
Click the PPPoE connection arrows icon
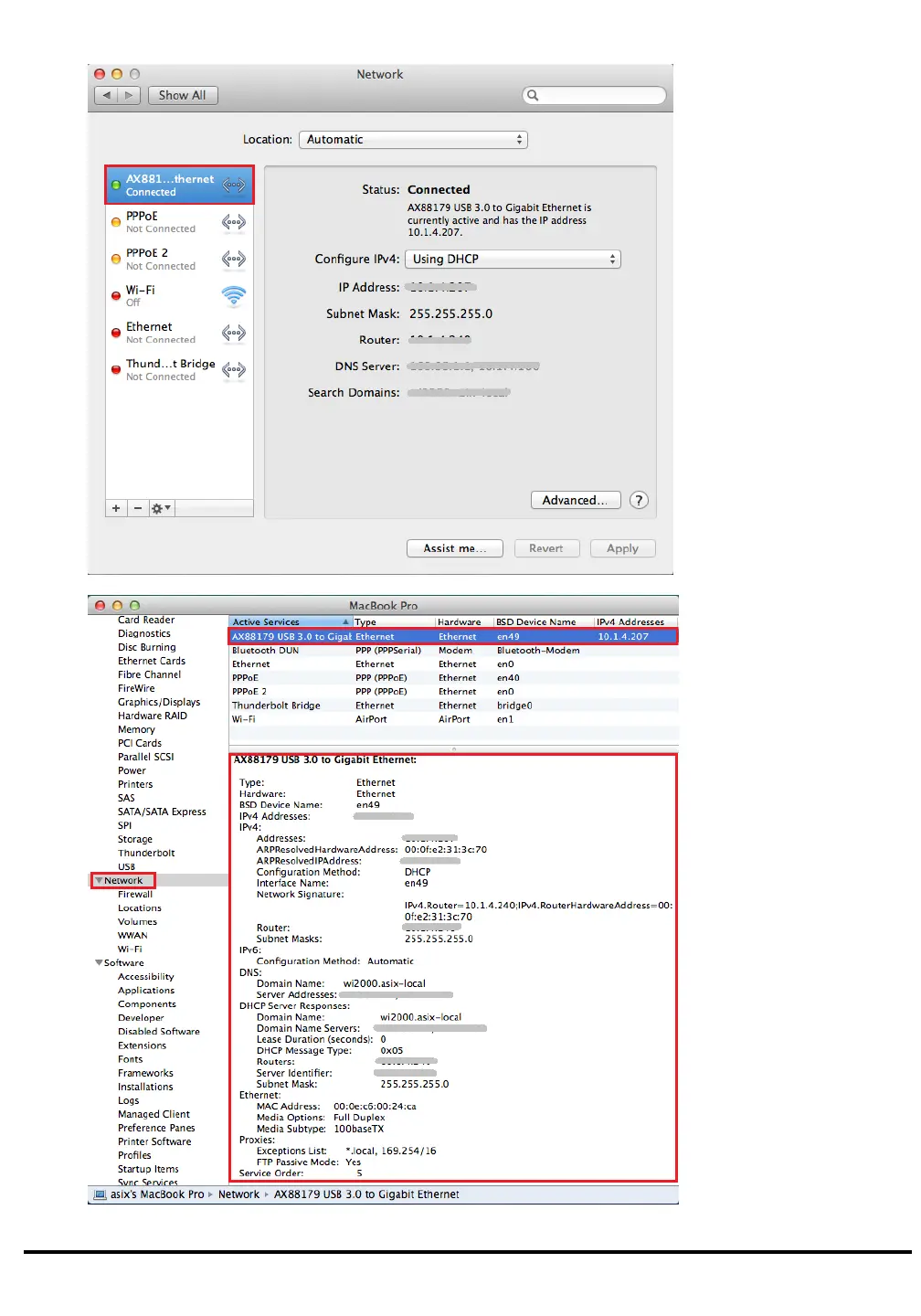pos(234,222)
